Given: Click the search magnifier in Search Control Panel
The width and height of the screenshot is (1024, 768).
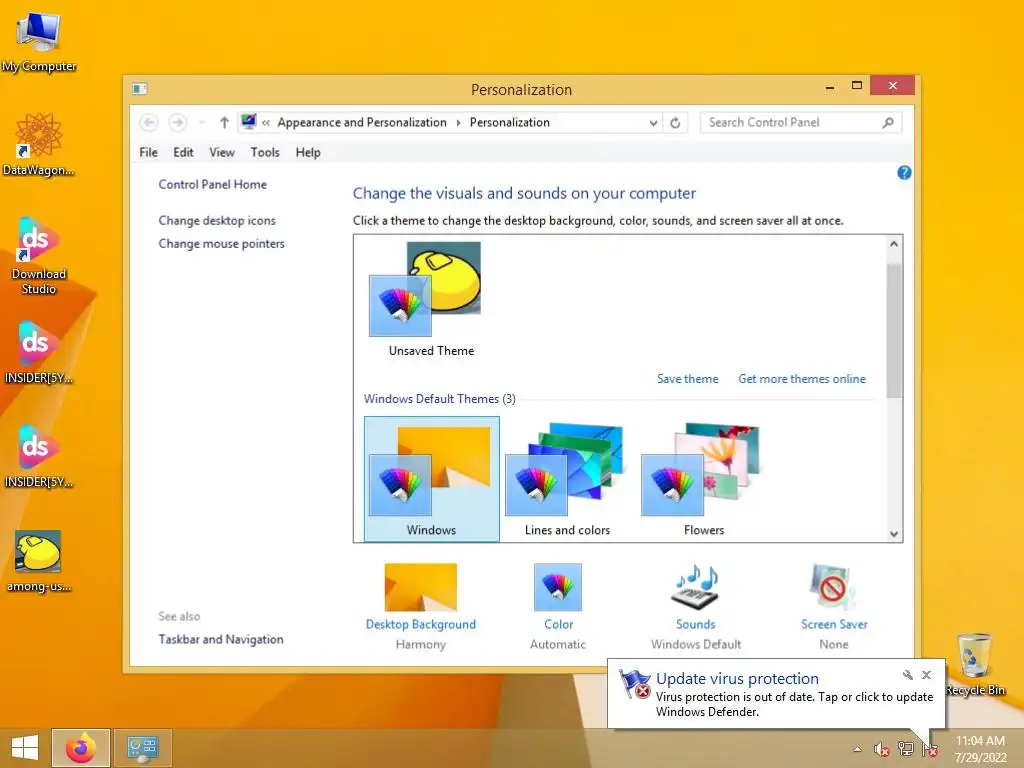Looking at the screenshot, I should [x=888, y=122].
